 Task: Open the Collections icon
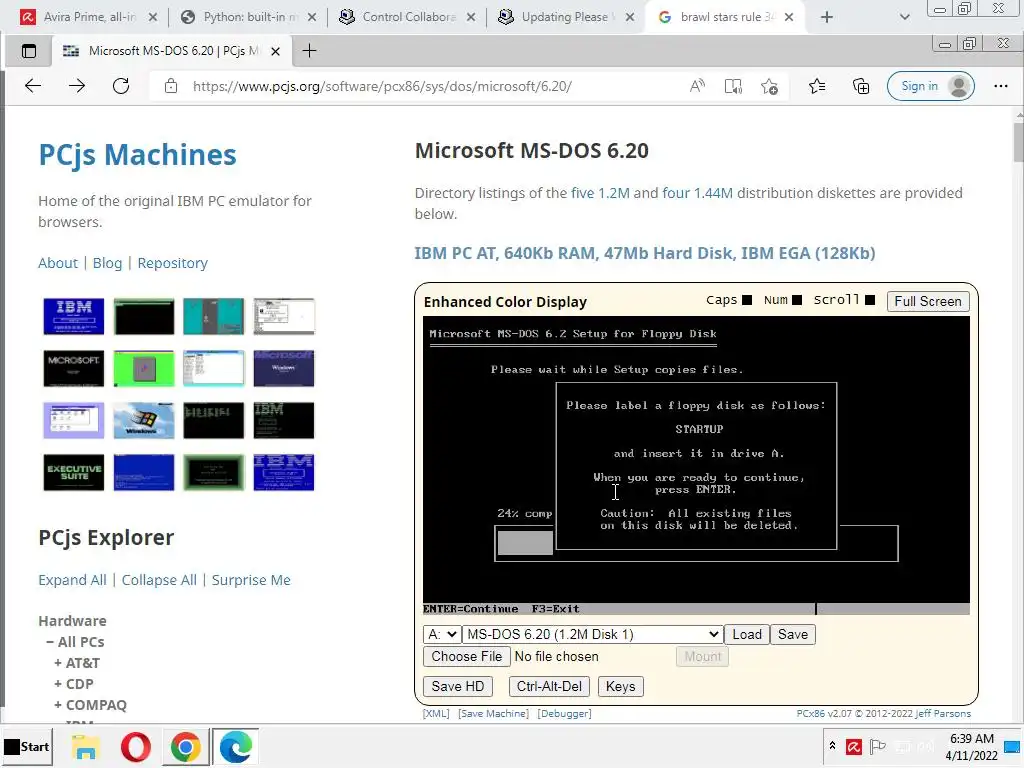[861, 86]
